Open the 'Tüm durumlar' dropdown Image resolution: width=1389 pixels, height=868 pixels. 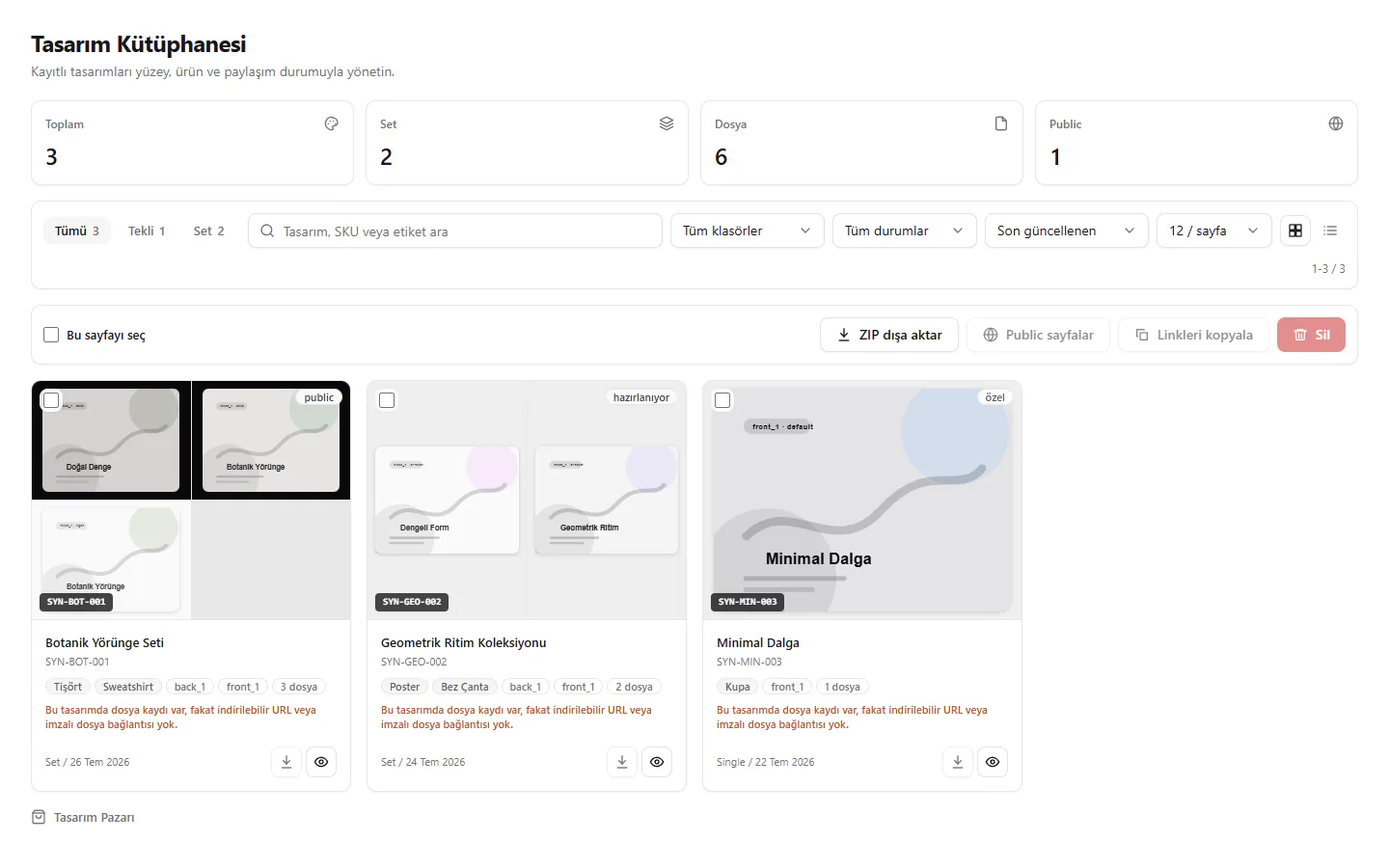click(x=905, y=231)
